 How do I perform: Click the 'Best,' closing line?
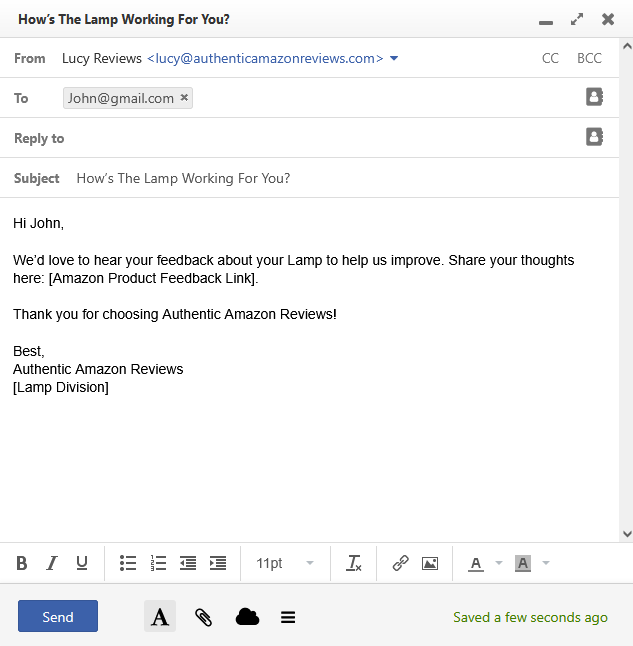28,351
